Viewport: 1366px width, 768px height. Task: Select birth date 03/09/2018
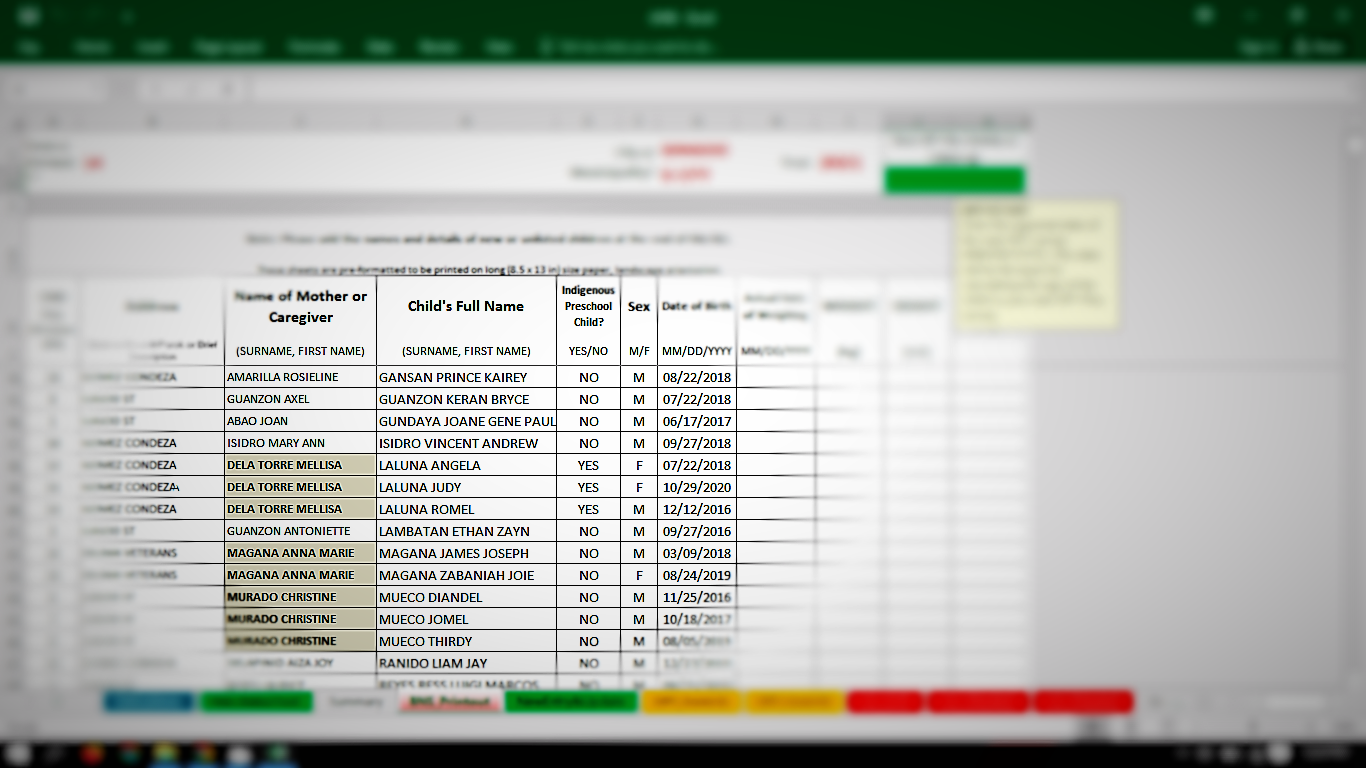(697, 553)
